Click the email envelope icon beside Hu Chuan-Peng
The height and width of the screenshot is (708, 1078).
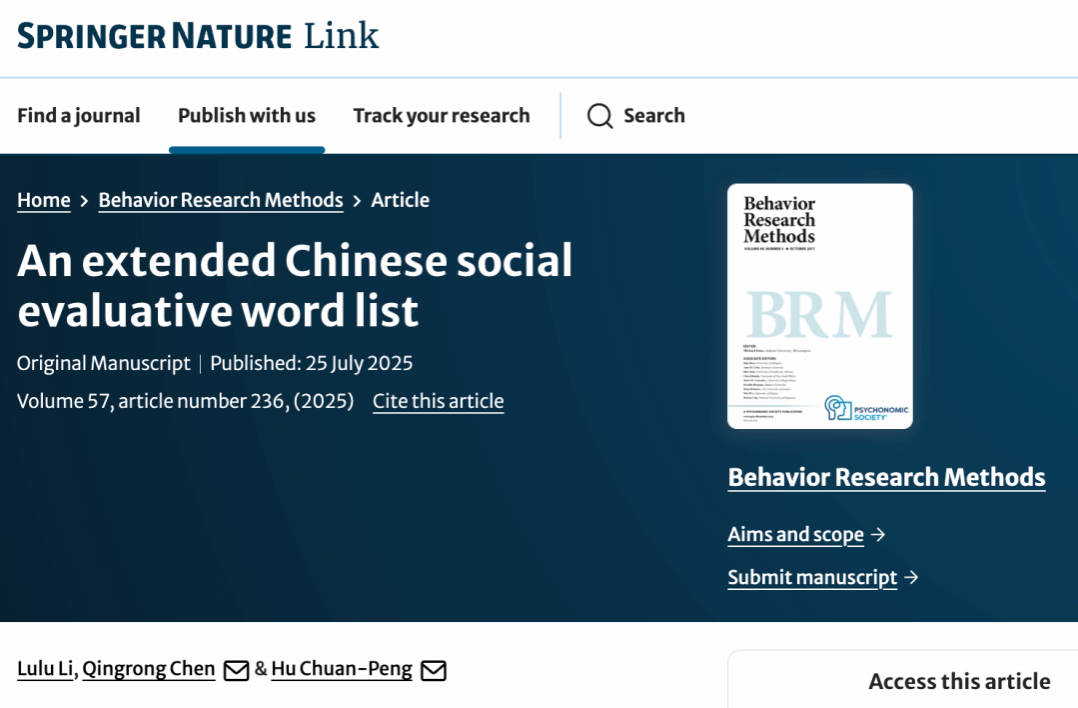[433, 670]
